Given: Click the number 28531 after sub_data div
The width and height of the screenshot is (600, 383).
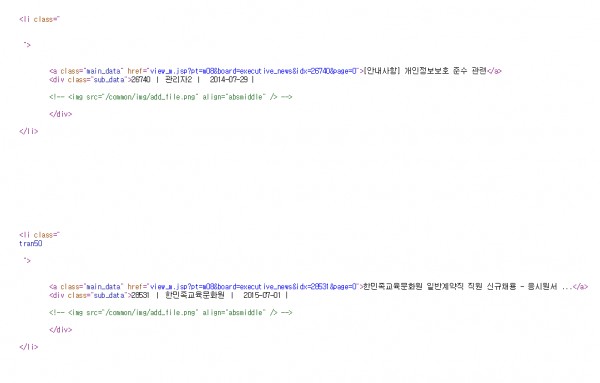Looking at the screenshot, I should (x=140, y=295).
